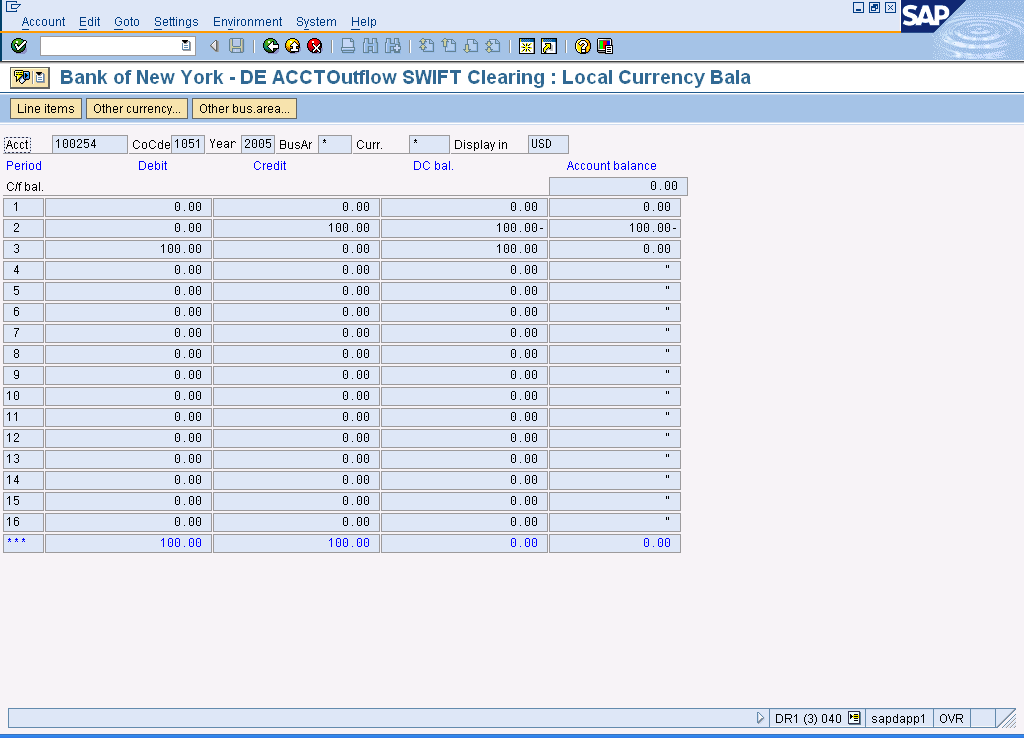This screenshot has height=738, width=1024.
Task: Click the BusAr field
Action: click(x=335, y=144)
